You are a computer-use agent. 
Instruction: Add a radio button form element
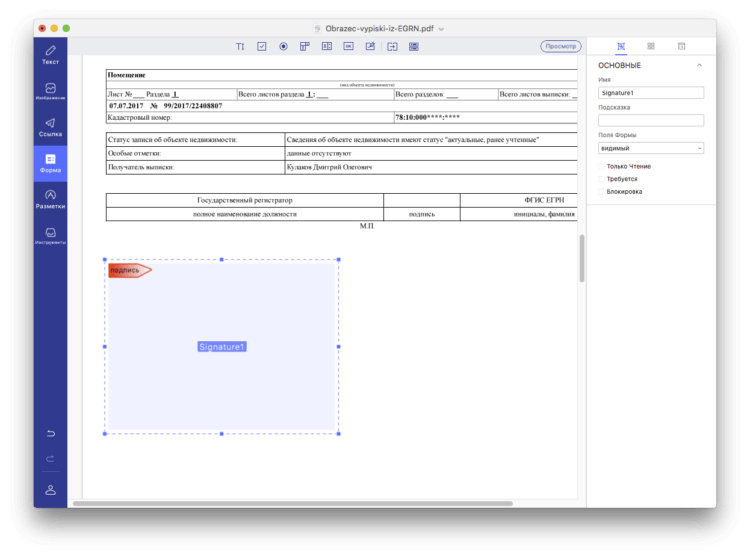coord(283,46)
